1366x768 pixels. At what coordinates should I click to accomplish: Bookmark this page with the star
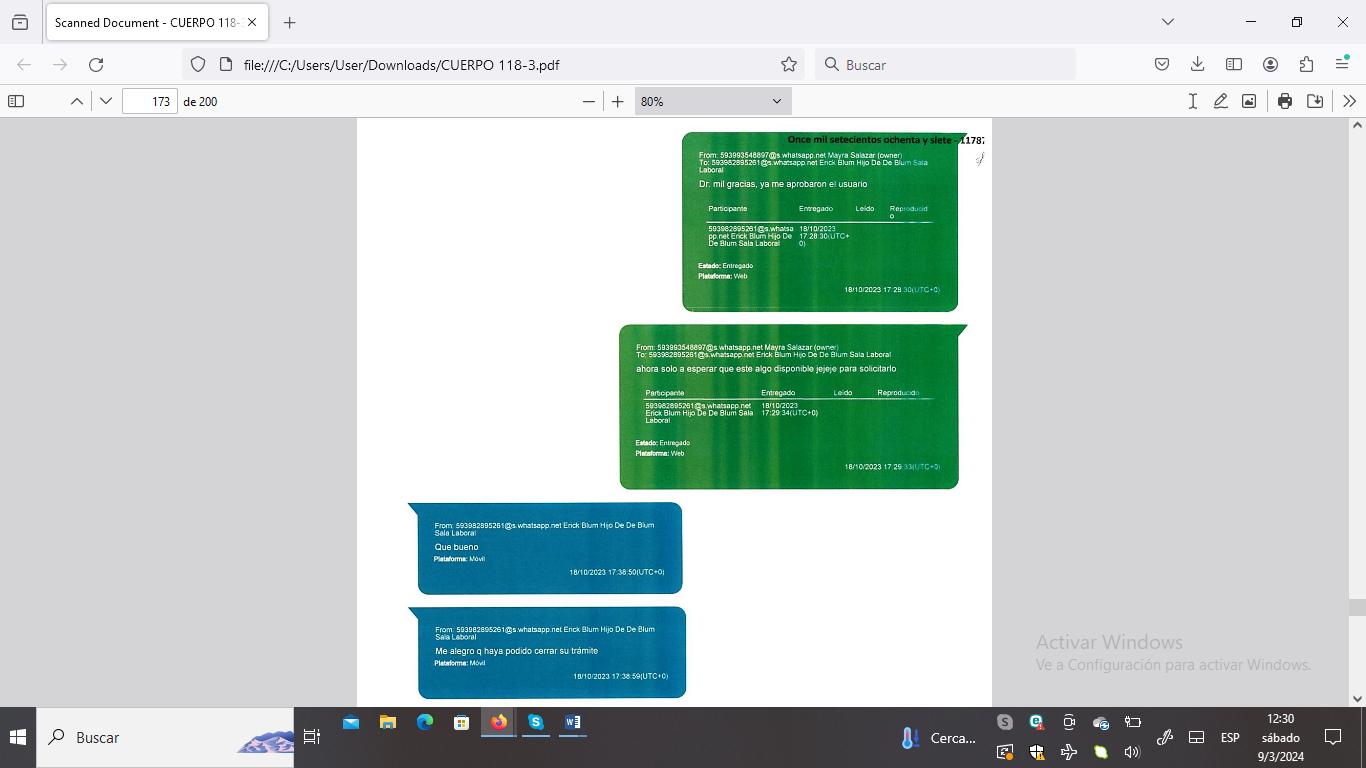[789, 64]
